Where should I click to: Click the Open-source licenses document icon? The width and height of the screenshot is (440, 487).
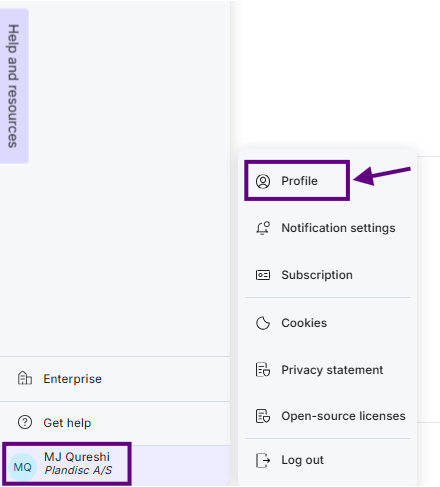pyautogui.click(x=263, y=416)
